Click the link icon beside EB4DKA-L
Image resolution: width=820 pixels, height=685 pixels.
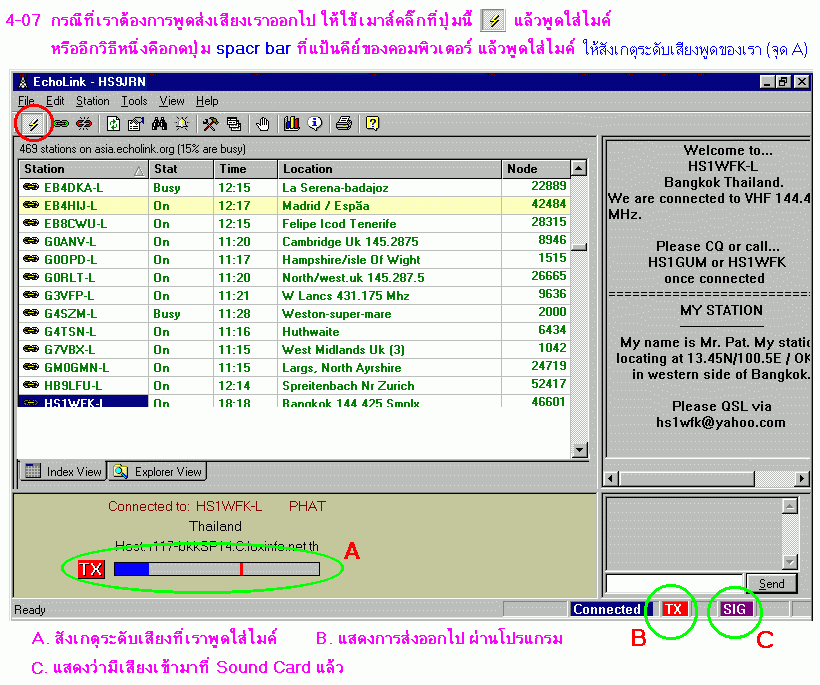pyautogui.click(x=31, y=187)
